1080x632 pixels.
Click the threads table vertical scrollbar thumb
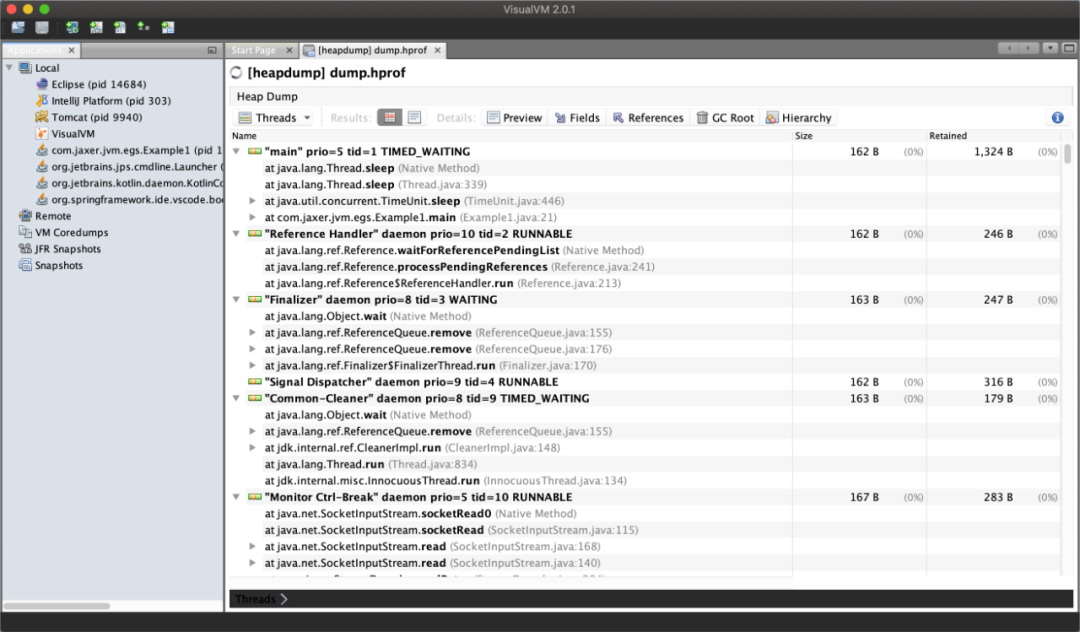[1068, 154]
